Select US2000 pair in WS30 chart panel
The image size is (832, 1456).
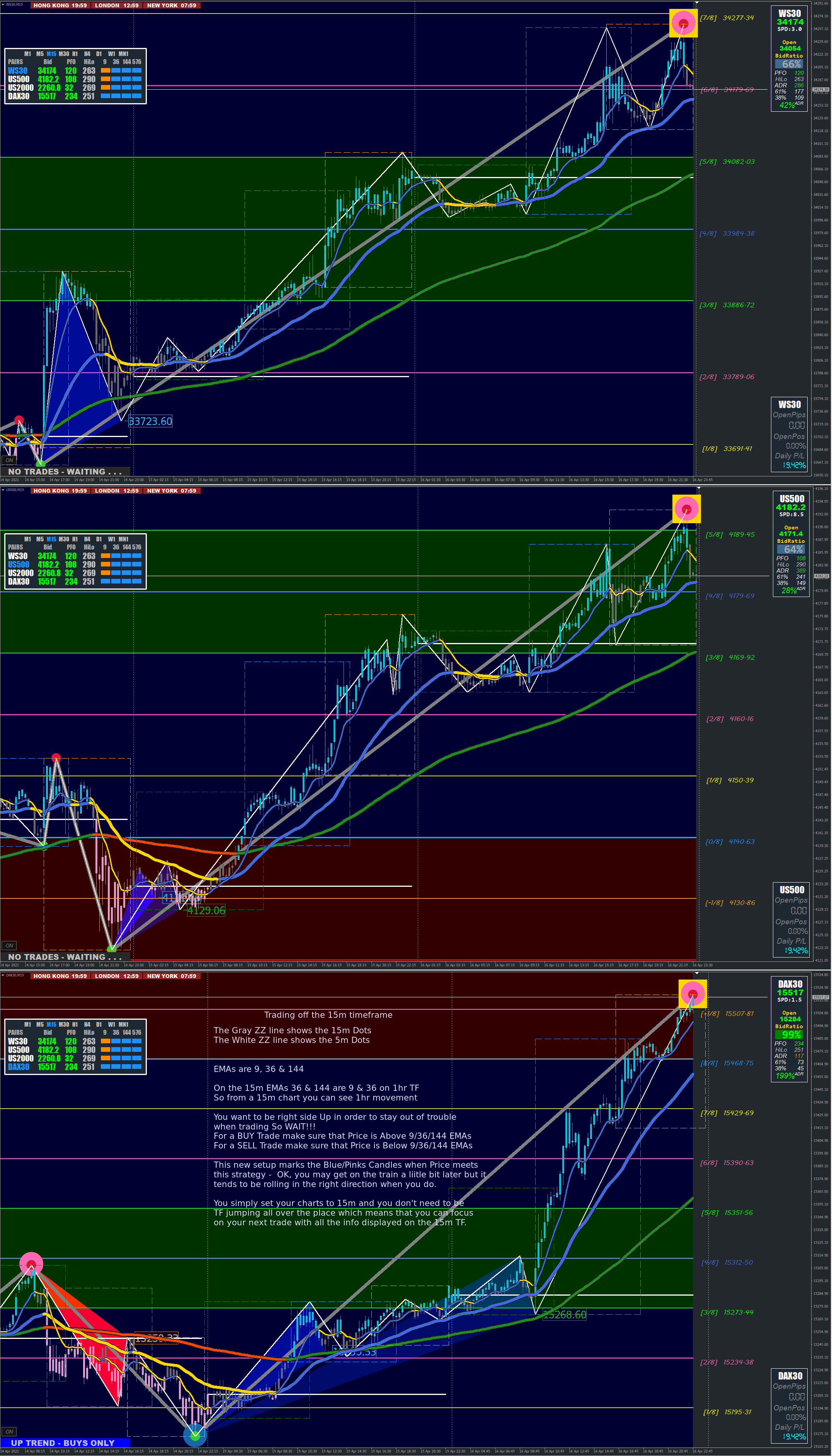coord(20,88)
